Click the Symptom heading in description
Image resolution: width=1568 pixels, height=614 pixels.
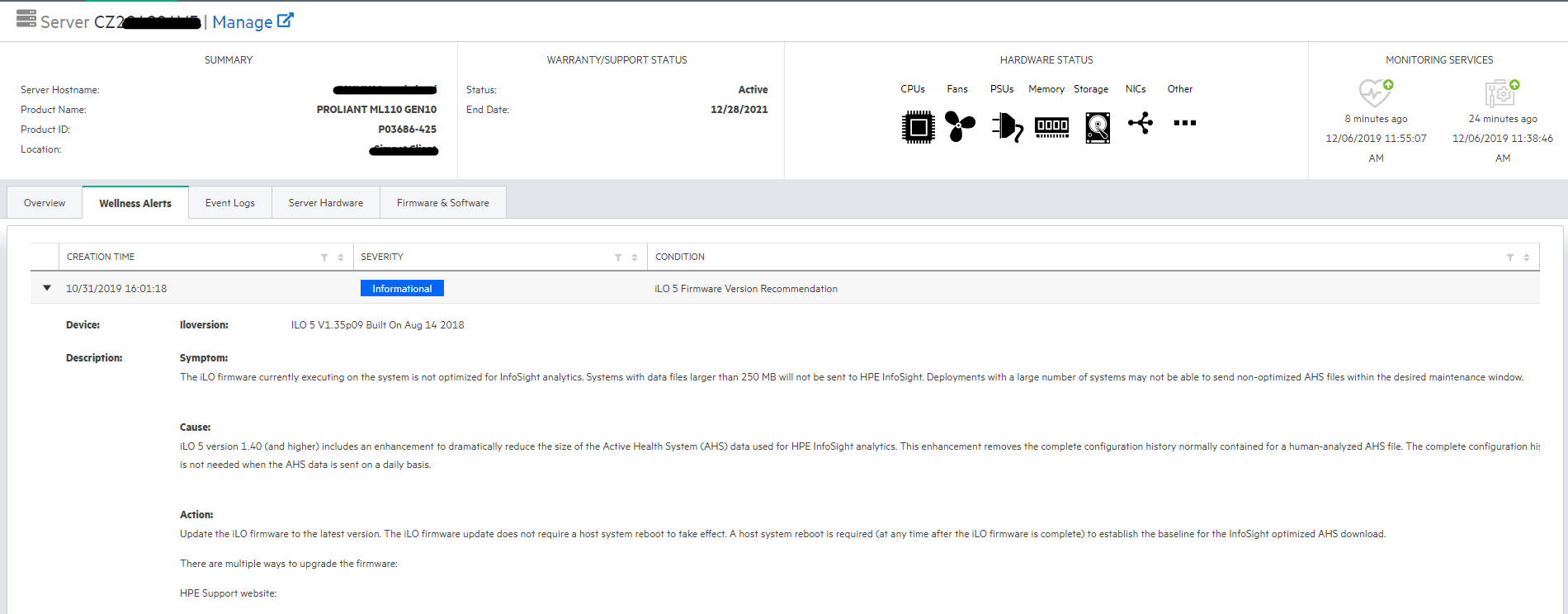tap(204, 358)
